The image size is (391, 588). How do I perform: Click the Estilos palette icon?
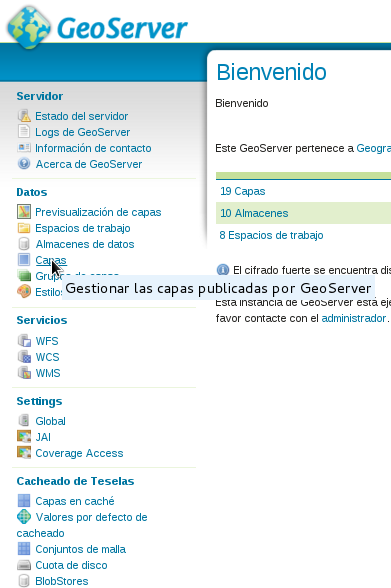[x=24, y=291]
